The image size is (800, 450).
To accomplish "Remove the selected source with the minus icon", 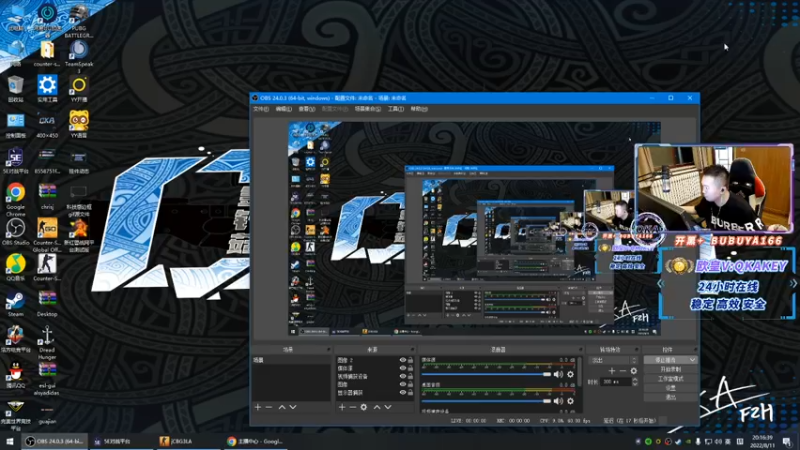I will click(353, 407).
